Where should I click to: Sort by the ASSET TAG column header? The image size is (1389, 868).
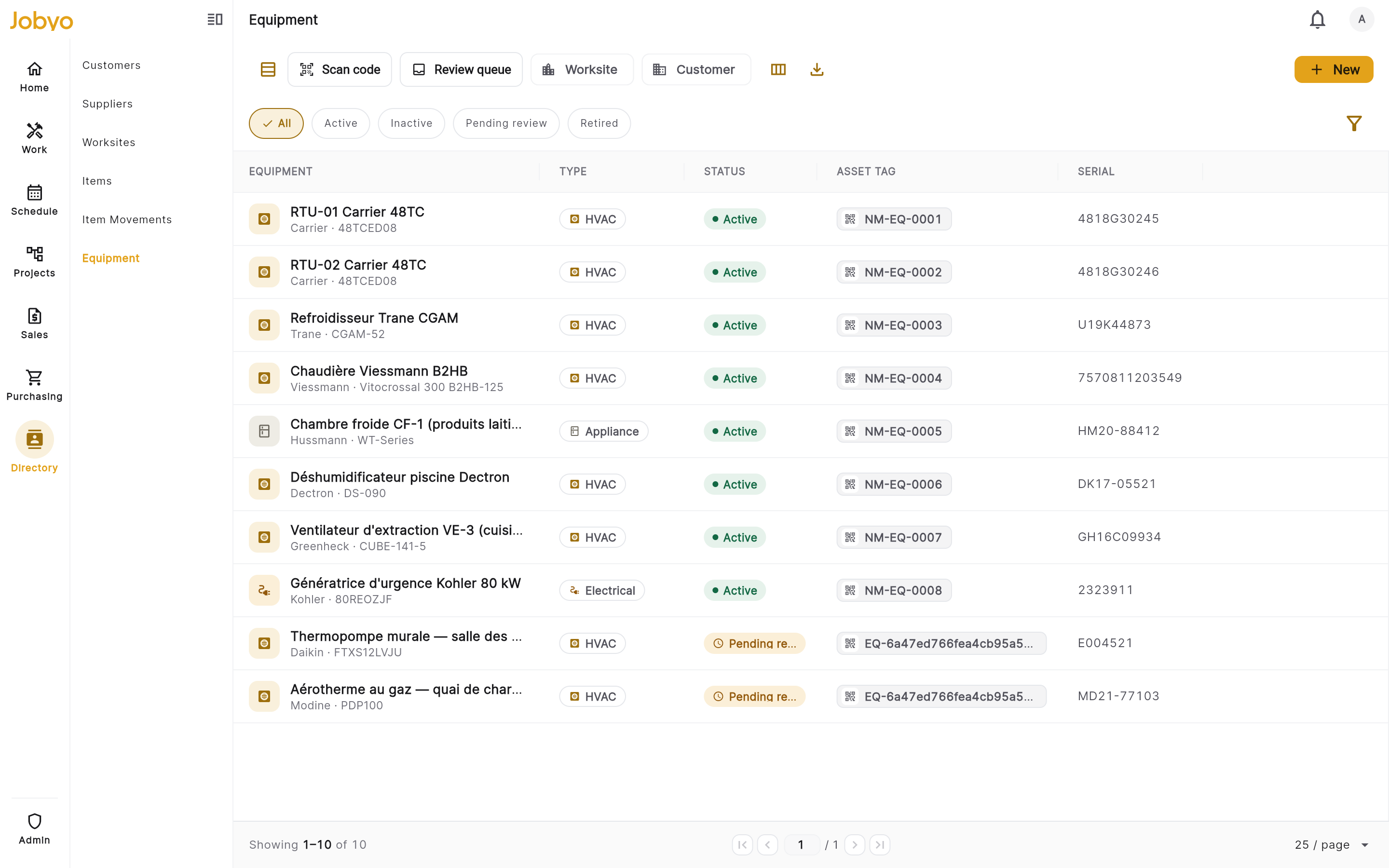click(x=866, y=171)
